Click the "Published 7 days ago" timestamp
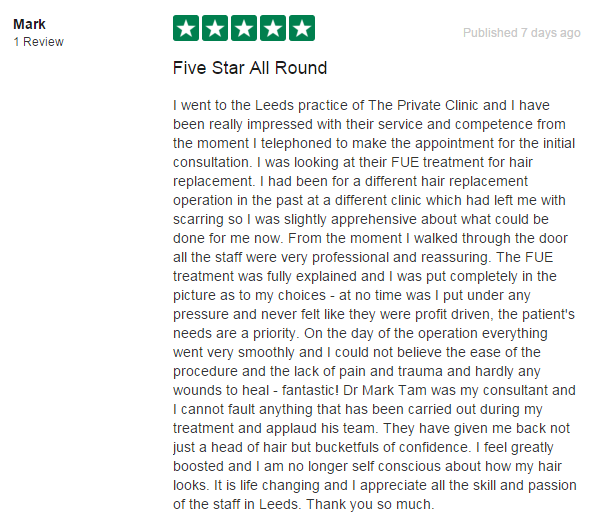The width and height of the screenshot is (597, 521). [522, 33]
